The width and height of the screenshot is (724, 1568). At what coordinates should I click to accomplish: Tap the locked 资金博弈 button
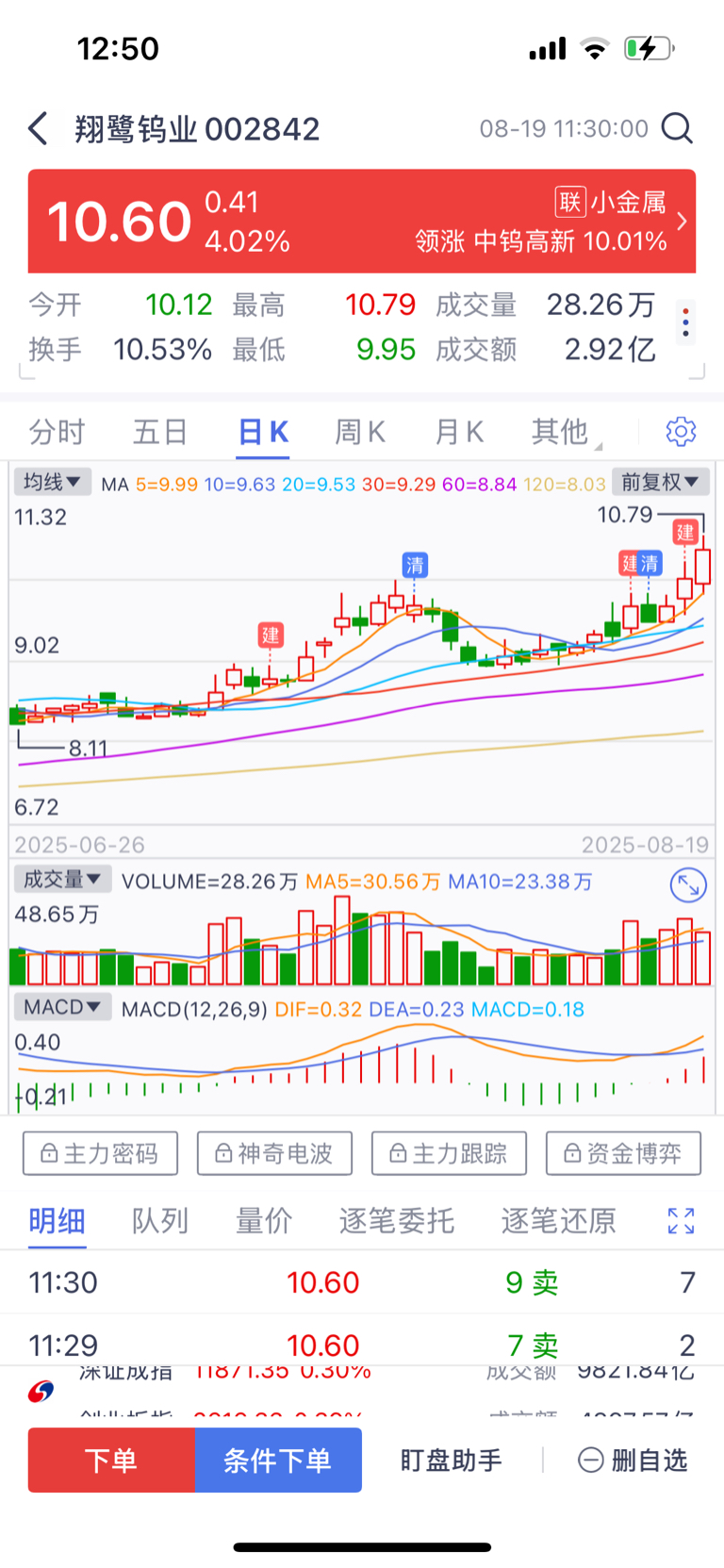click(623, 1153)
